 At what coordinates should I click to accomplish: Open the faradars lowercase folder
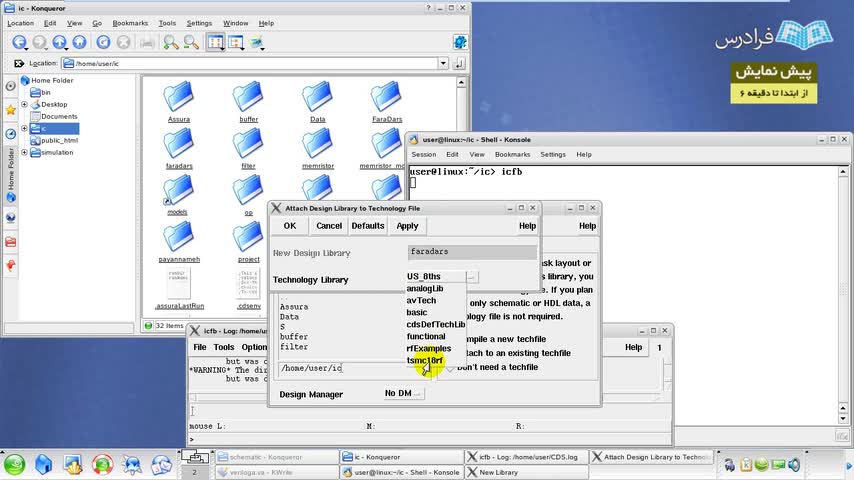tap(179, 148)
